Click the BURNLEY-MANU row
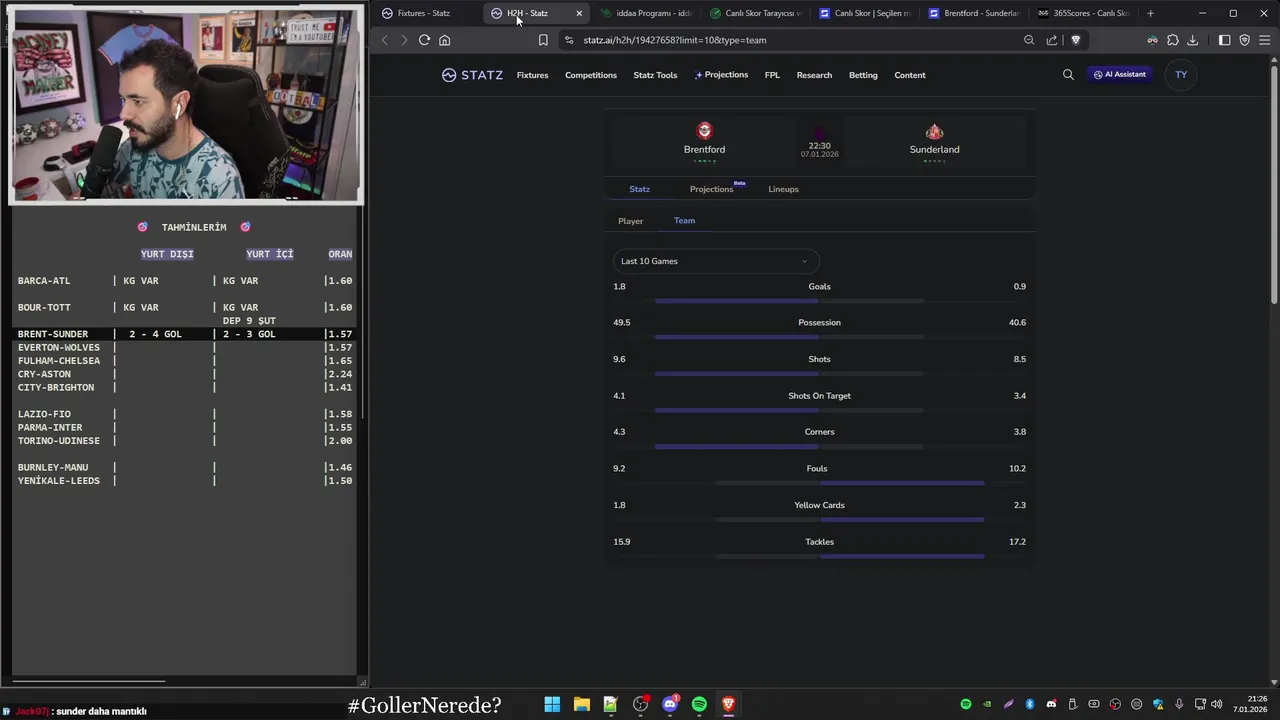This screenshot has height=720, width=1280. pyautogui.click(x=185, y=467)
